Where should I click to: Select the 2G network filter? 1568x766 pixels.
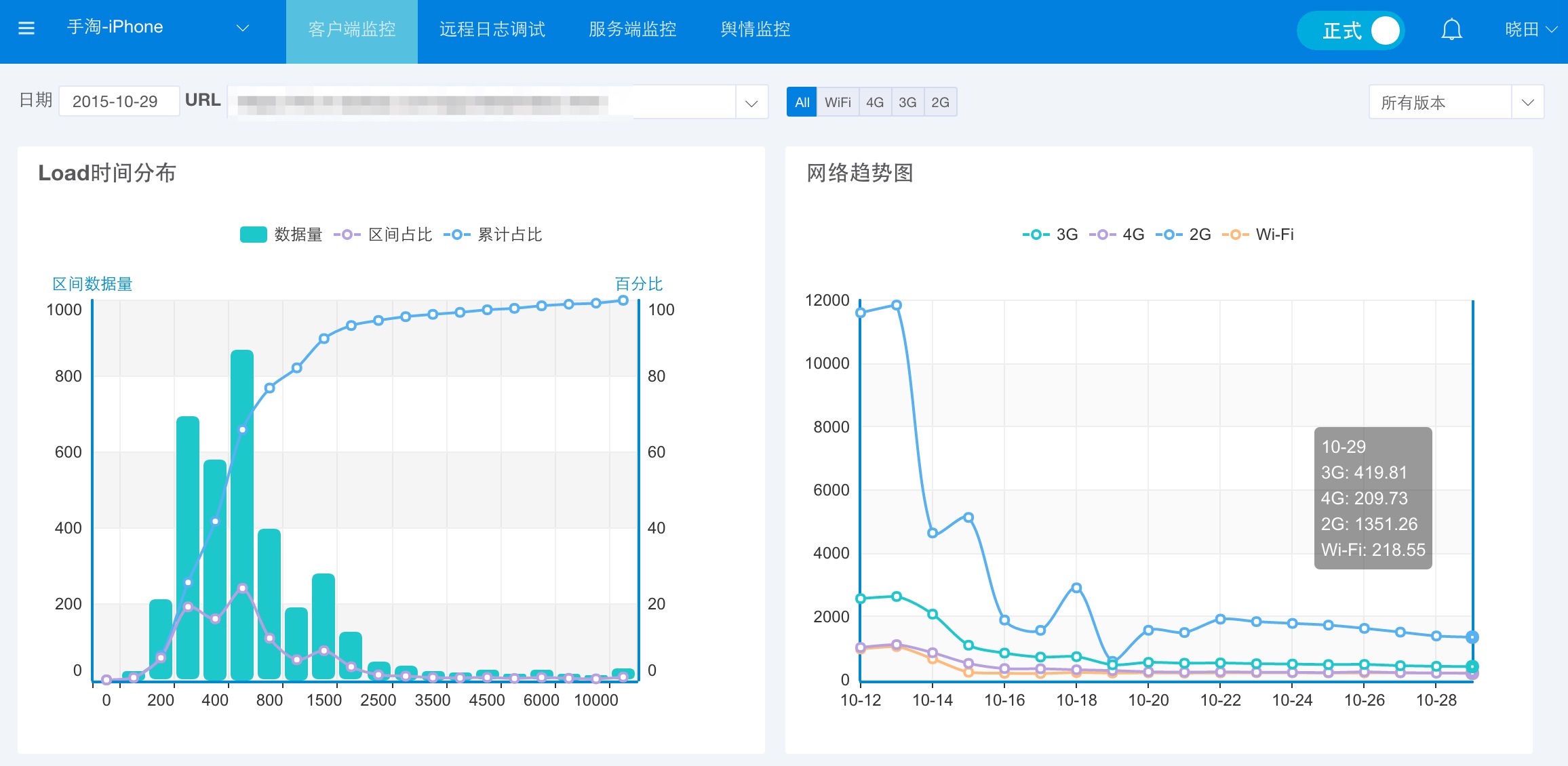(x=940, y=102)
